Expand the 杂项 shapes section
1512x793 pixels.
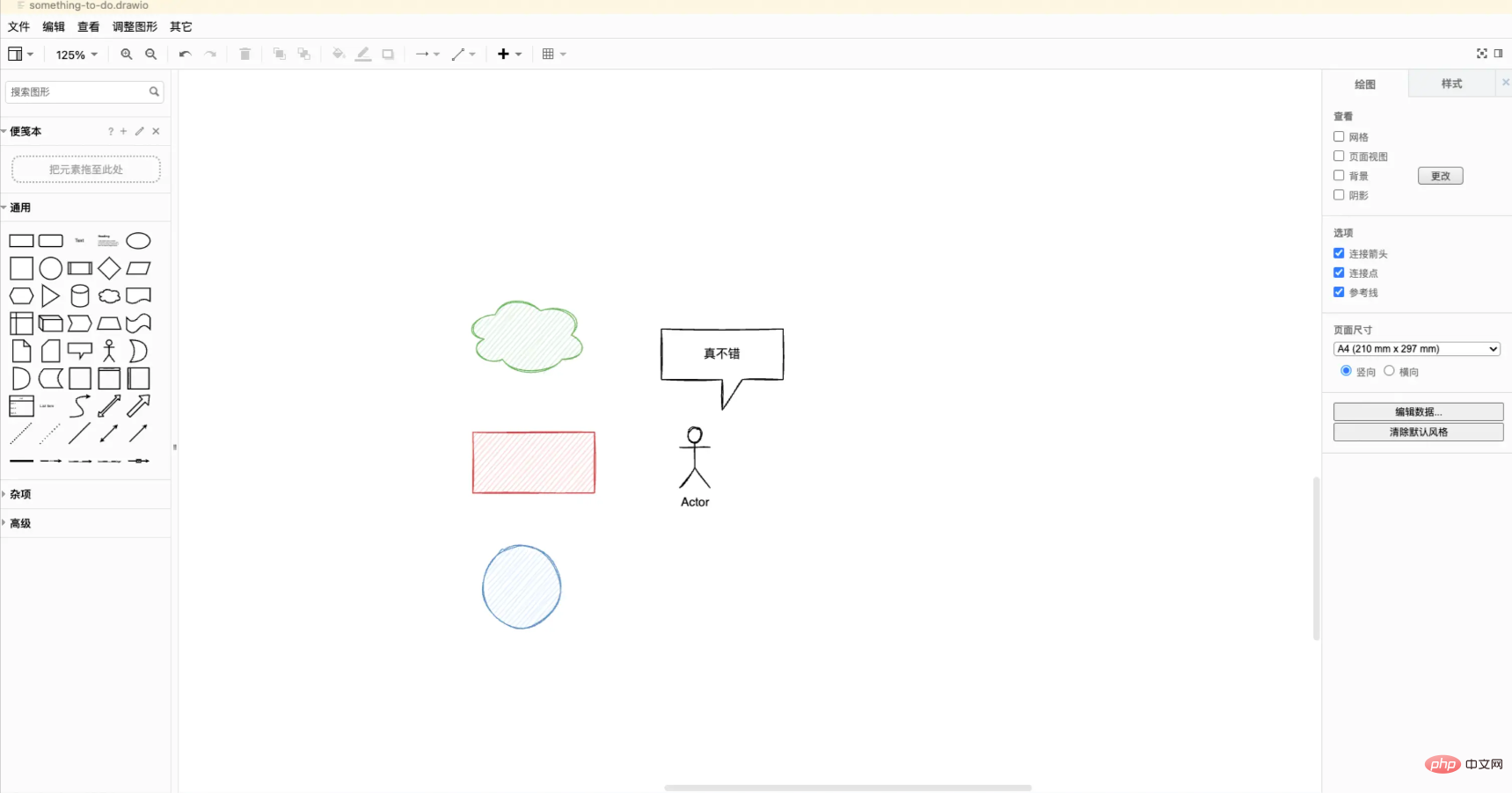point(19,493)
